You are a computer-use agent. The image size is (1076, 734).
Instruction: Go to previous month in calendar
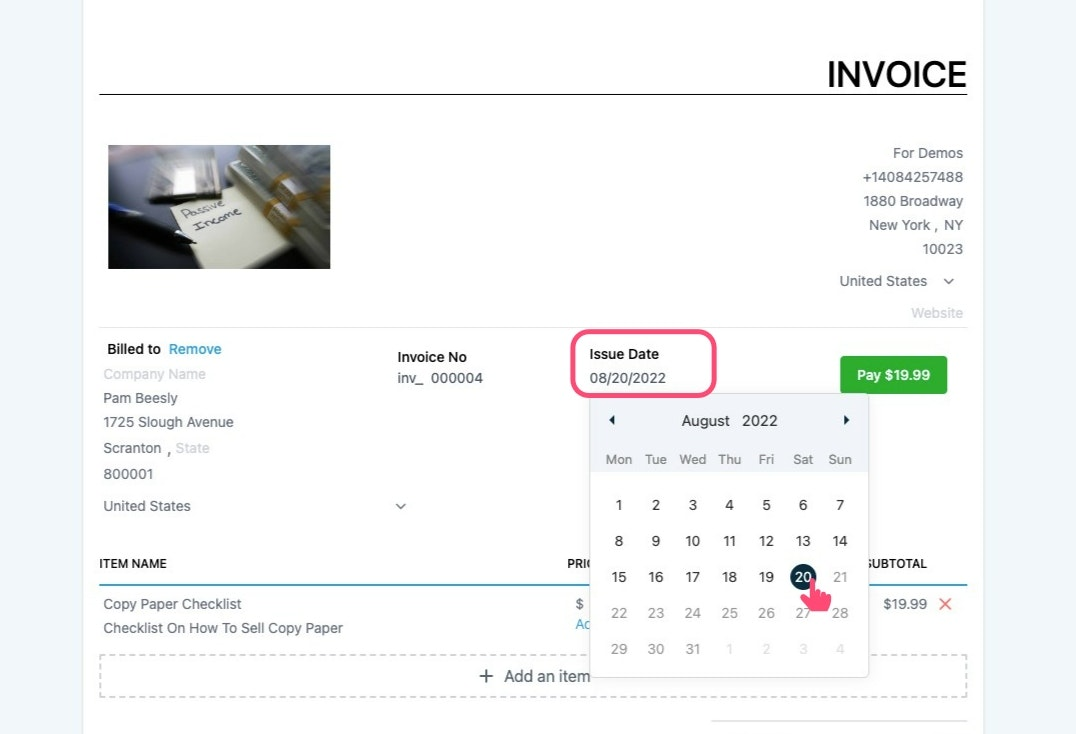612,420
